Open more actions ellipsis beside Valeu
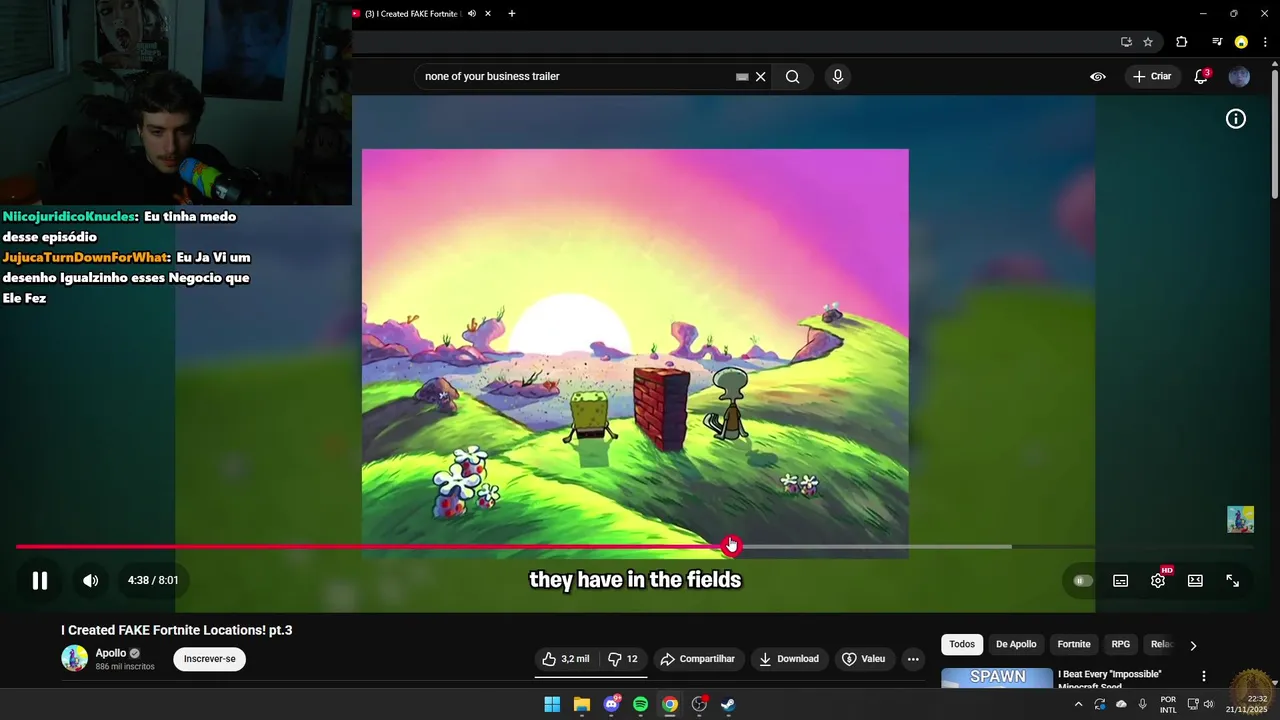The height and width of the screenshot is (720, 1280). pyautogui.click(x=913, y=659)
